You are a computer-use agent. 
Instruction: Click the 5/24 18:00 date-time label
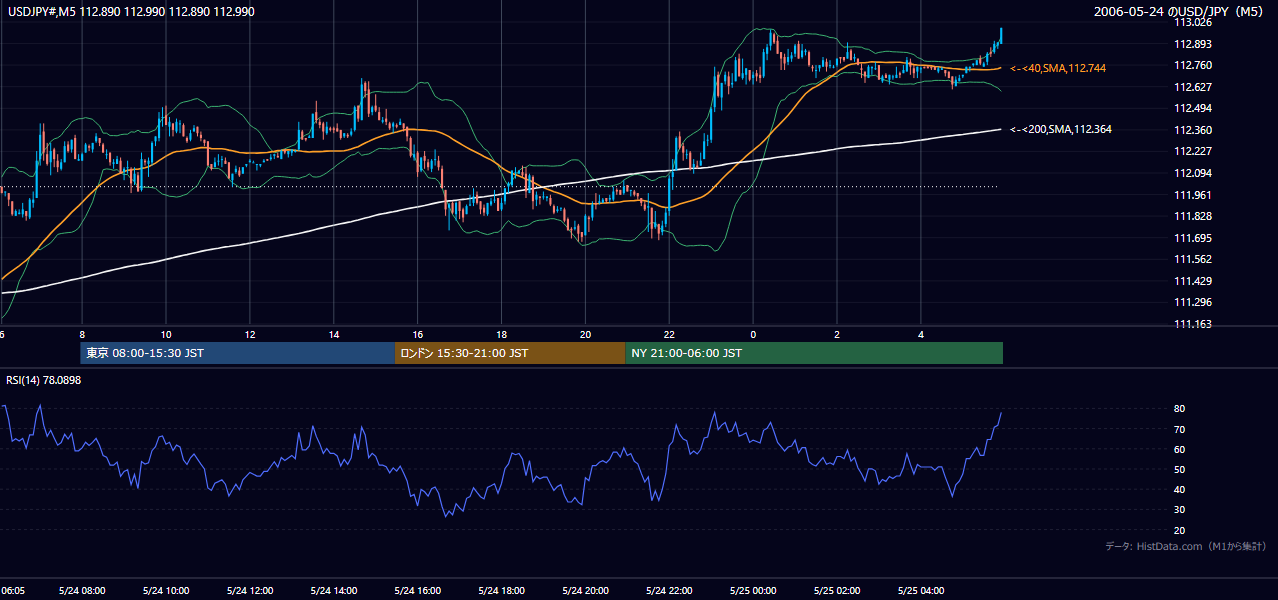point(502,591)
